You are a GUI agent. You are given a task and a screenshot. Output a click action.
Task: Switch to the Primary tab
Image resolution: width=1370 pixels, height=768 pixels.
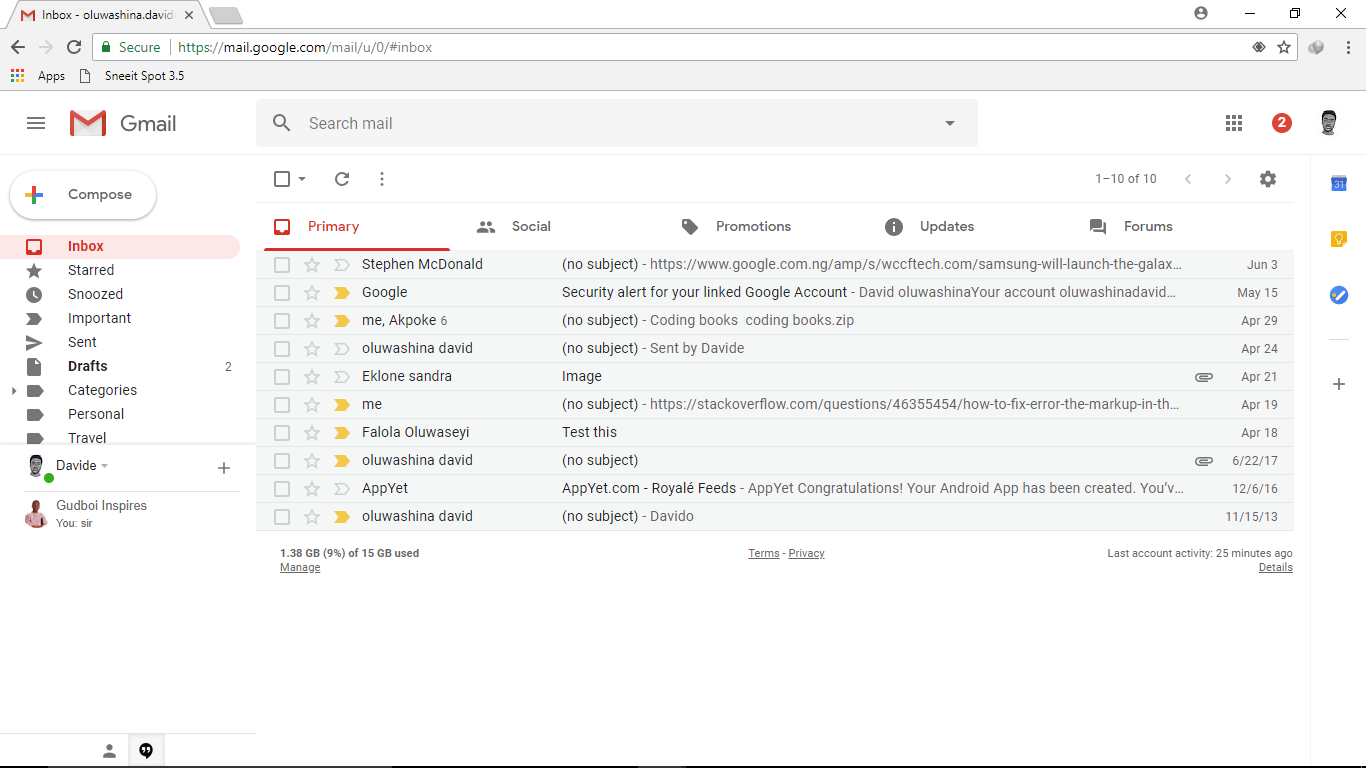coord(357,227)
